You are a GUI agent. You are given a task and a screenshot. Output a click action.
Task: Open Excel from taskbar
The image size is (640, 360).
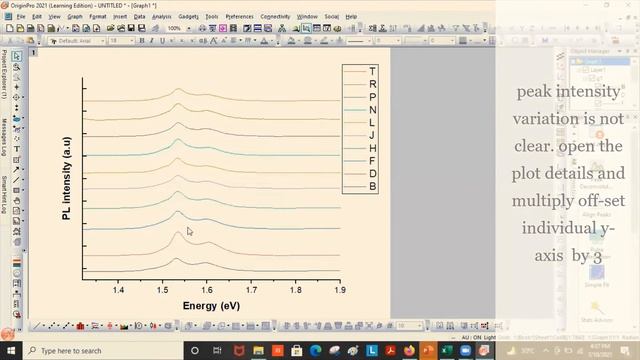tap(447, 351)
